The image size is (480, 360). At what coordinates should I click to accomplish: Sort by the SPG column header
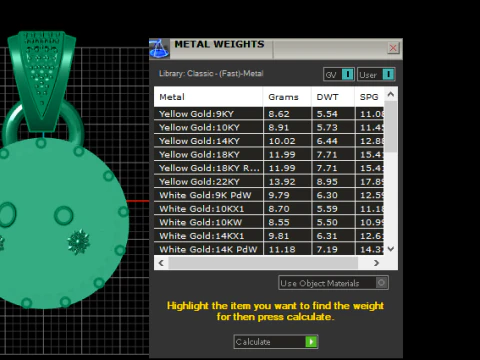pos(370,97)
